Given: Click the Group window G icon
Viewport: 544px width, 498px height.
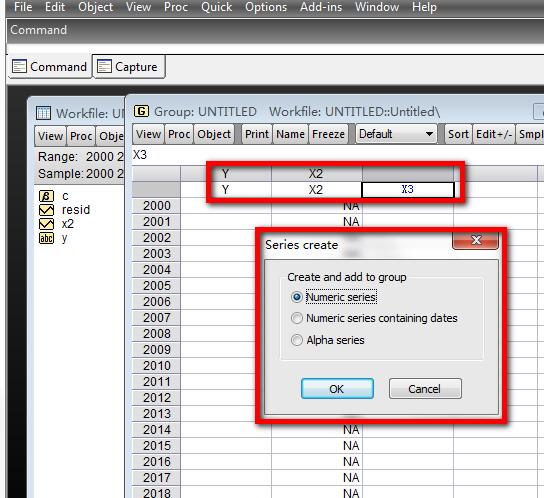Looking at the screenshot, I should pos(141,111).
